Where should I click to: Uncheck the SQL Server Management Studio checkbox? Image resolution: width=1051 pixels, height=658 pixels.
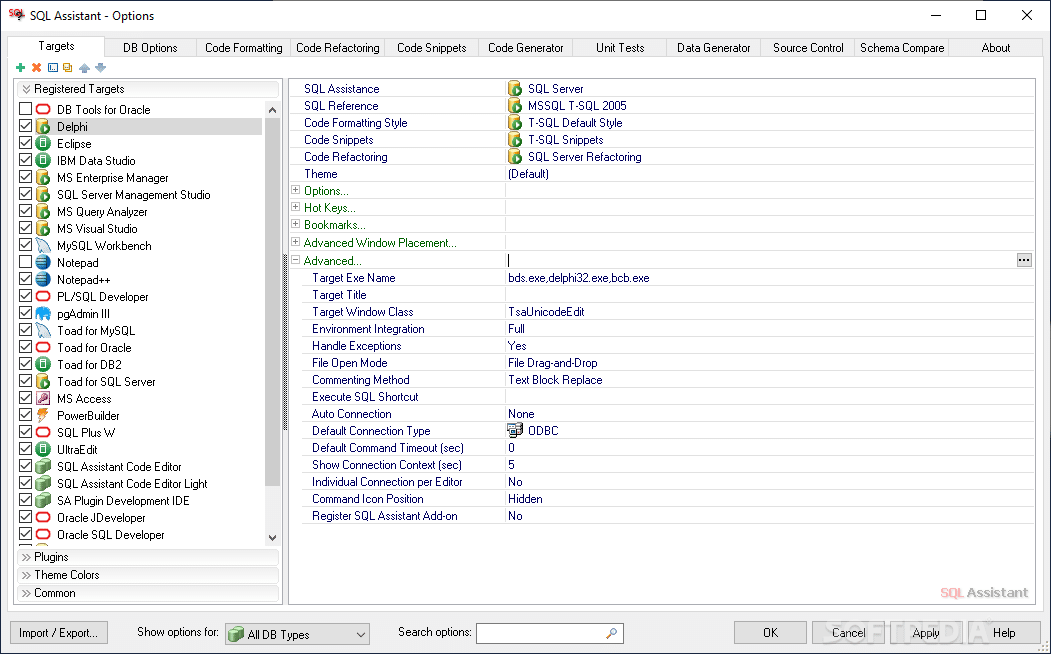tap(25, 194)
